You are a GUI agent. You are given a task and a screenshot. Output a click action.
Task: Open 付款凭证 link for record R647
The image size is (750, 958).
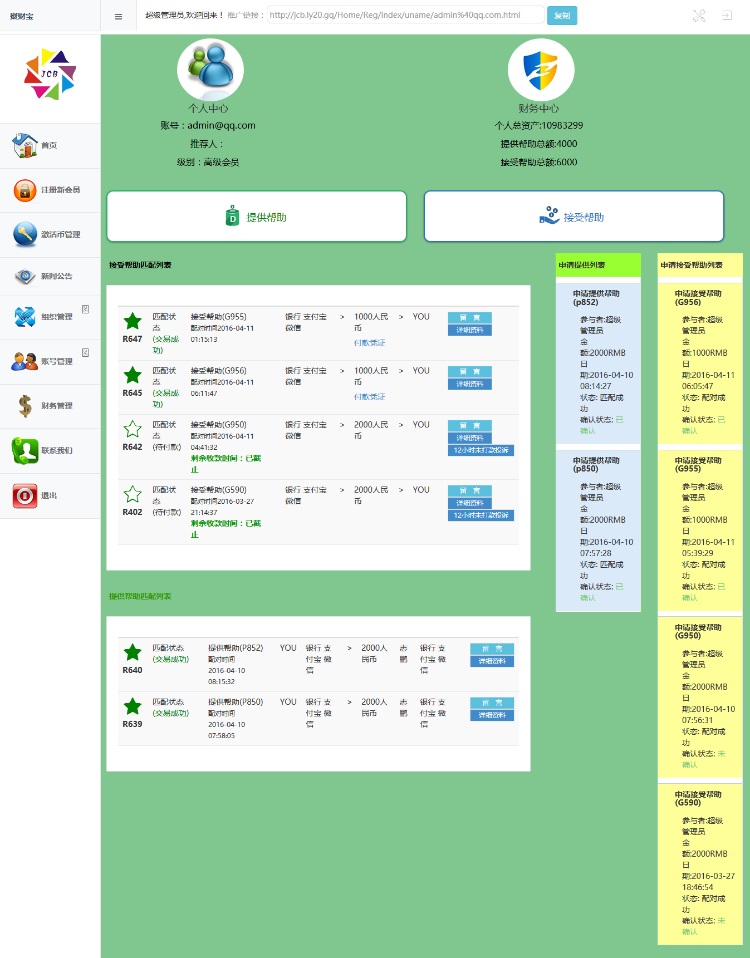point(370,343)
